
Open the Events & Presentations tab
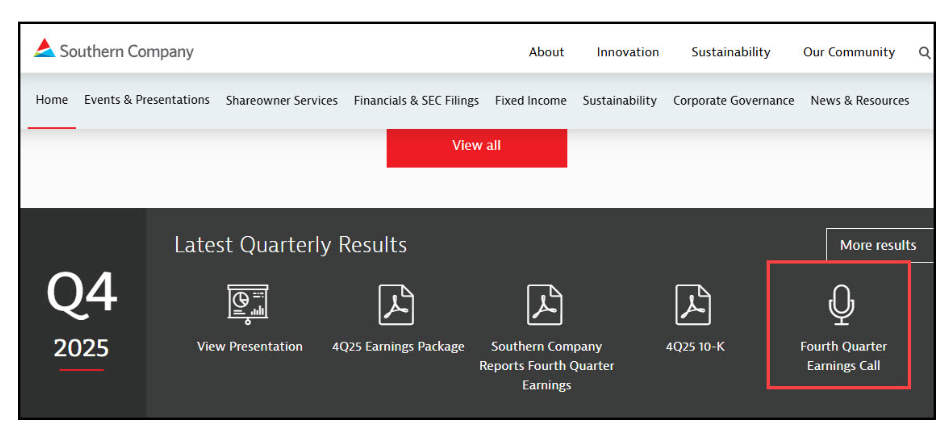point(147,100)
